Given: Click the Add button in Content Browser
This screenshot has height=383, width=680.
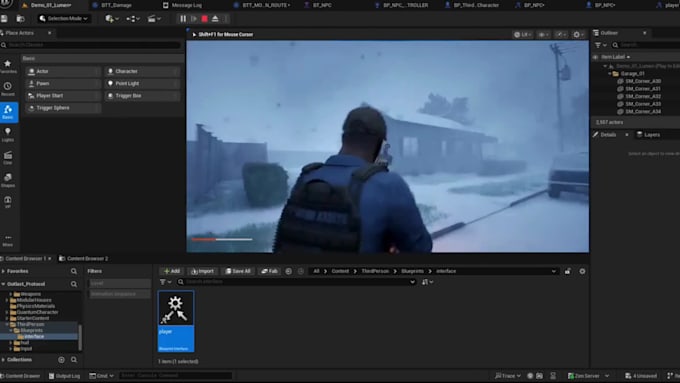Looking at the screenshot, I should click(172, 271).
